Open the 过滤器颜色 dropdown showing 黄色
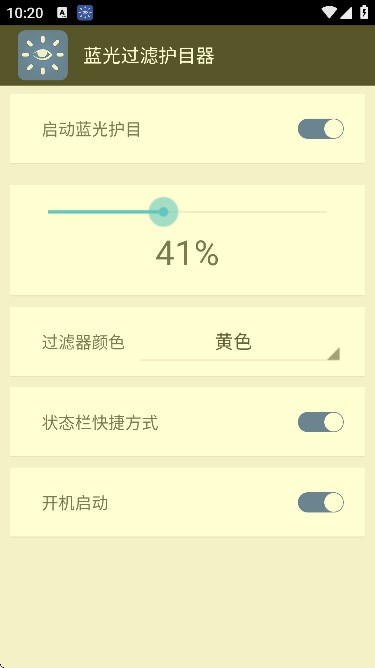The height and width of the screenshot is (668, 375). coord(240,343)
